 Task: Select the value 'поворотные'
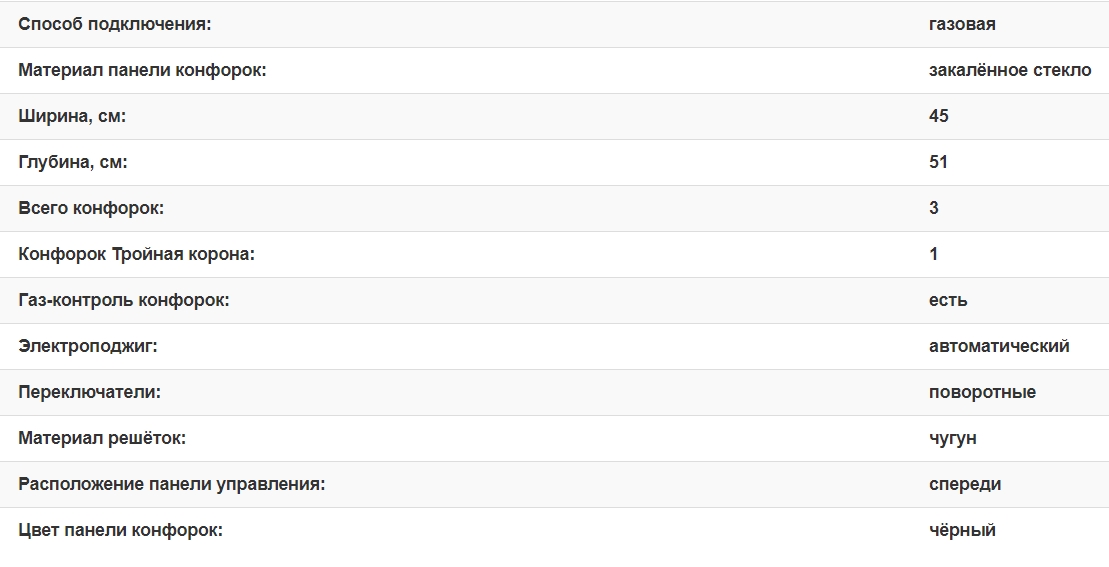(982, 392)
